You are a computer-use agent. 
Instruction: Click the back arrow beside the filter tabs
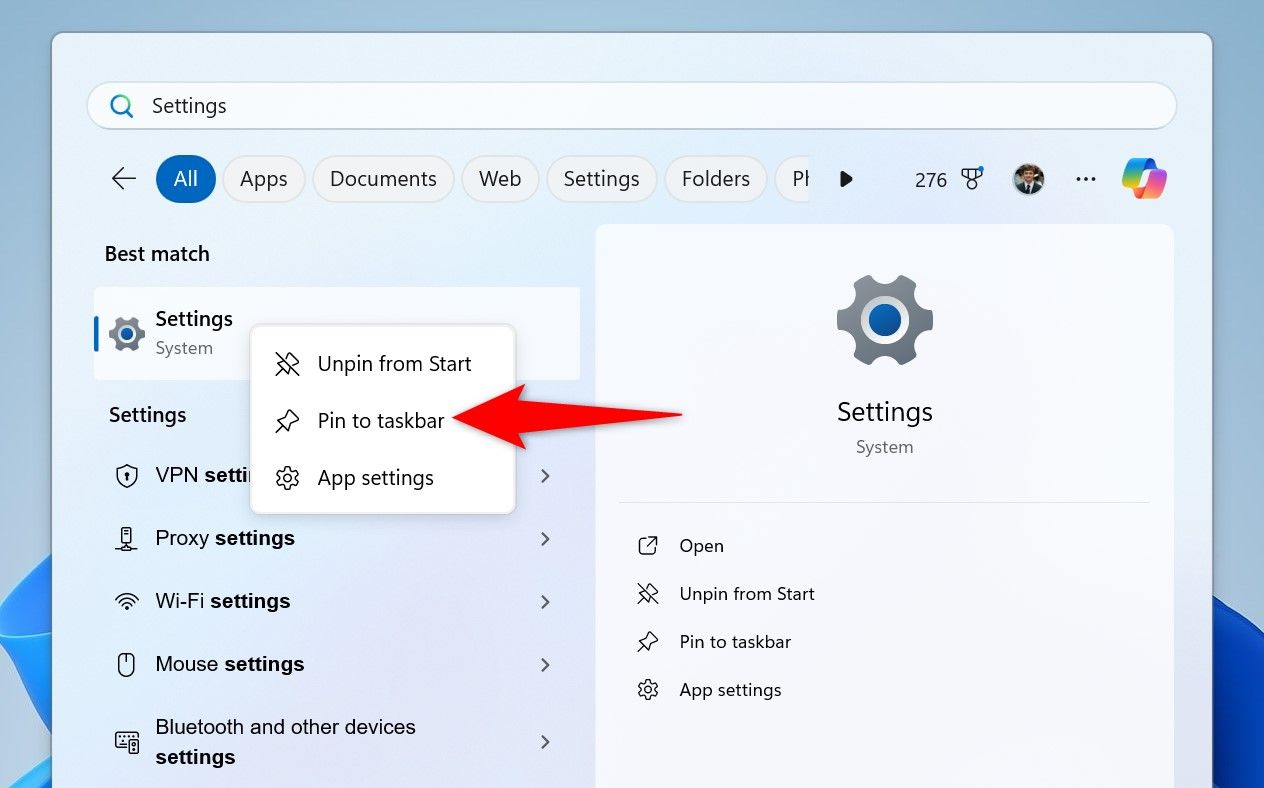click(x=123, y=178)
